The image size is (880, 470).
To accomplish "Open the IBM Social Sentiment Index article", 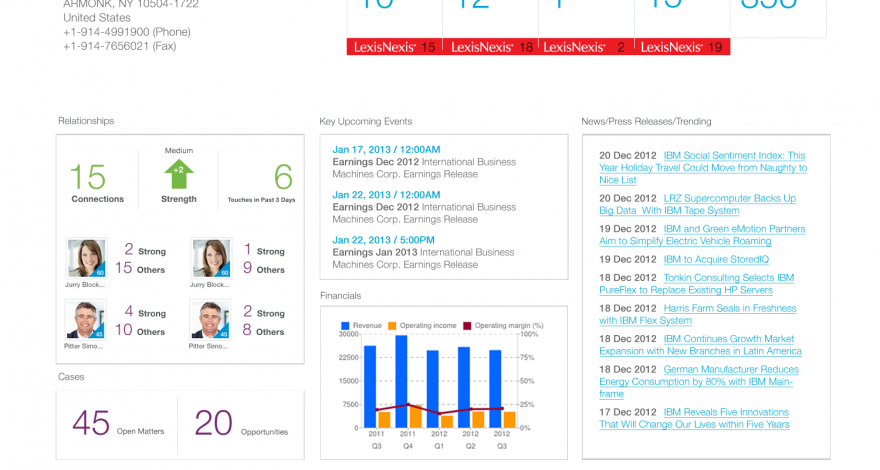I will coord(703,167).
